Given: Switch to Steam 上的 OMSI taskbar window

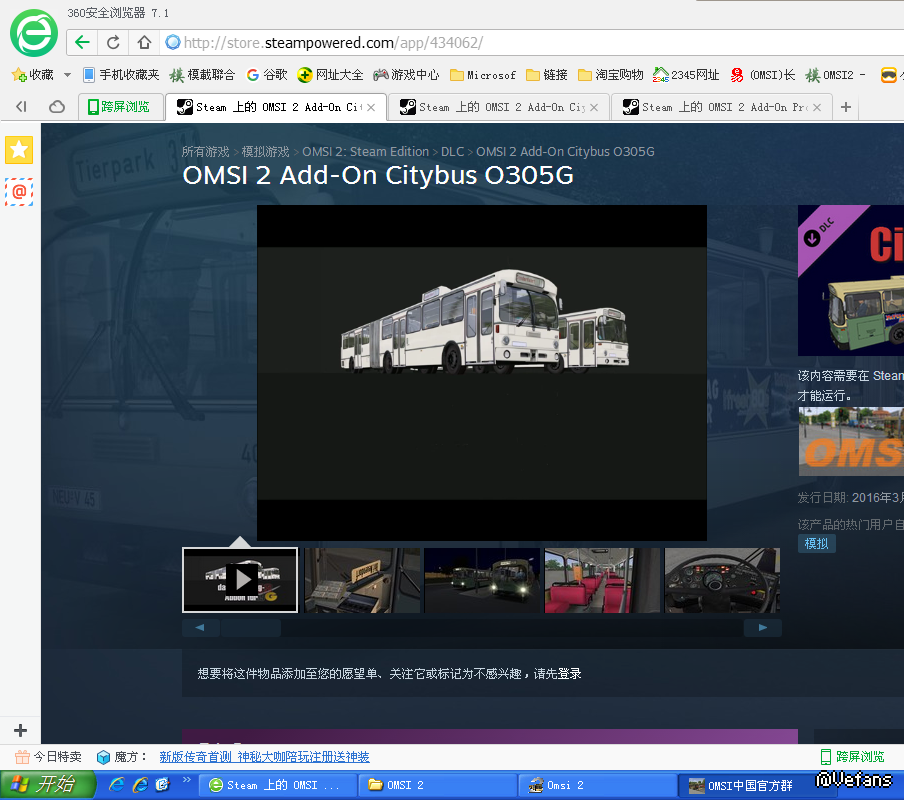Looking at the screenshot, I should pos(278,785).
